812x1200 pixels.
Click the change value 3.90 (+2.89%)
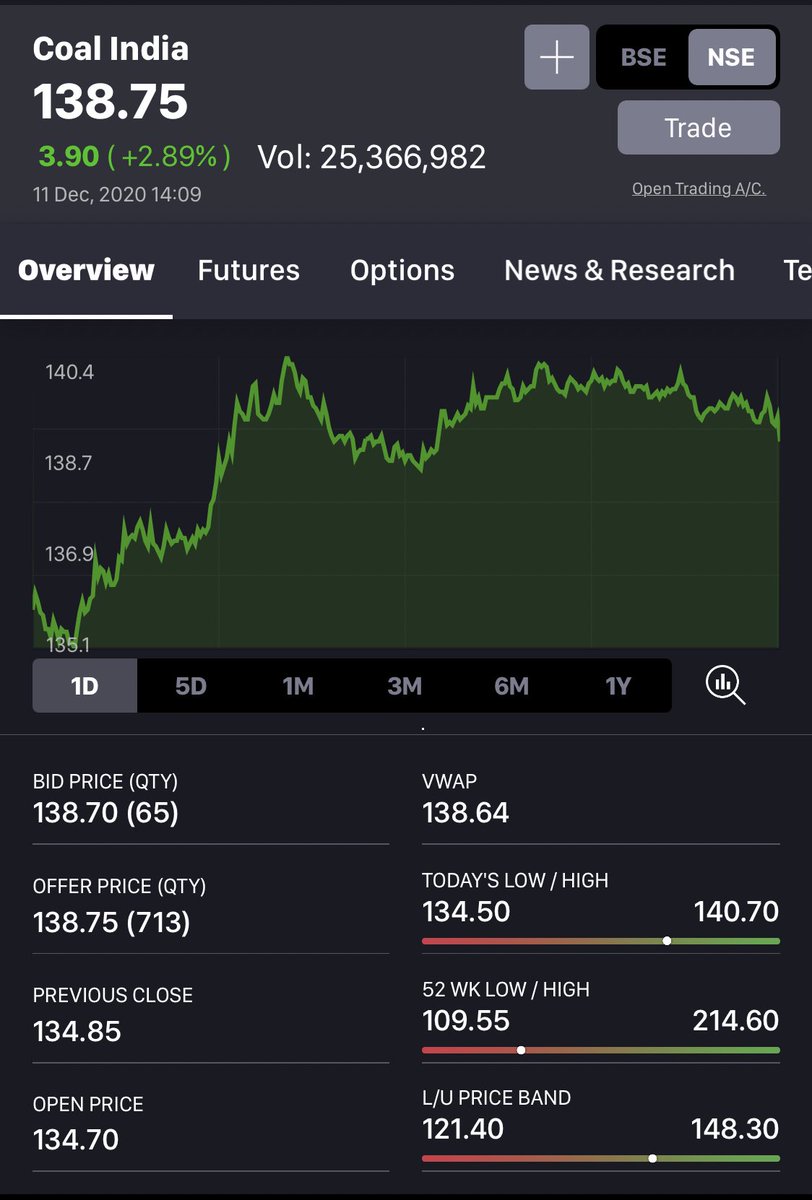pyautogui.click(x=135, y=157)
